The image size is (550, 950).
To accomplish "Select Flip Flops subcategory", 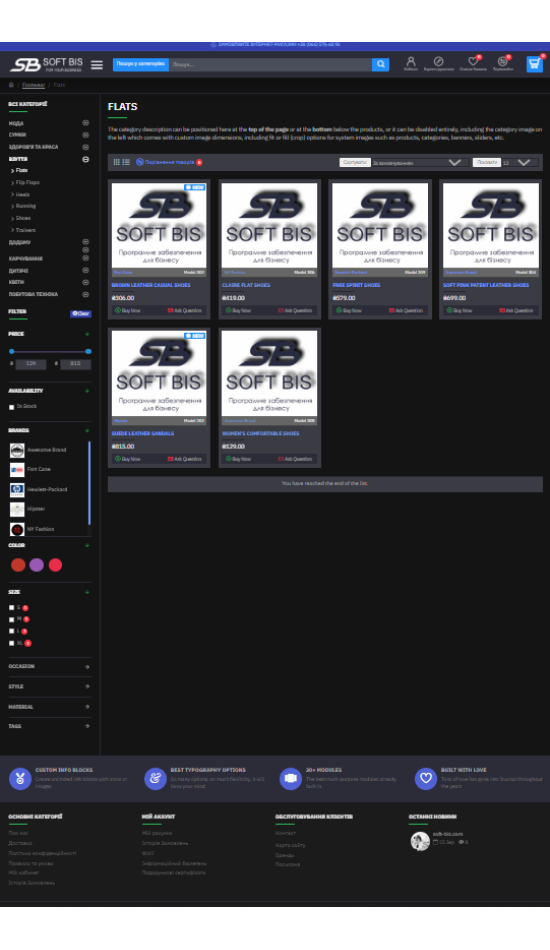I will pyautogui.click(x=27, y=182).
